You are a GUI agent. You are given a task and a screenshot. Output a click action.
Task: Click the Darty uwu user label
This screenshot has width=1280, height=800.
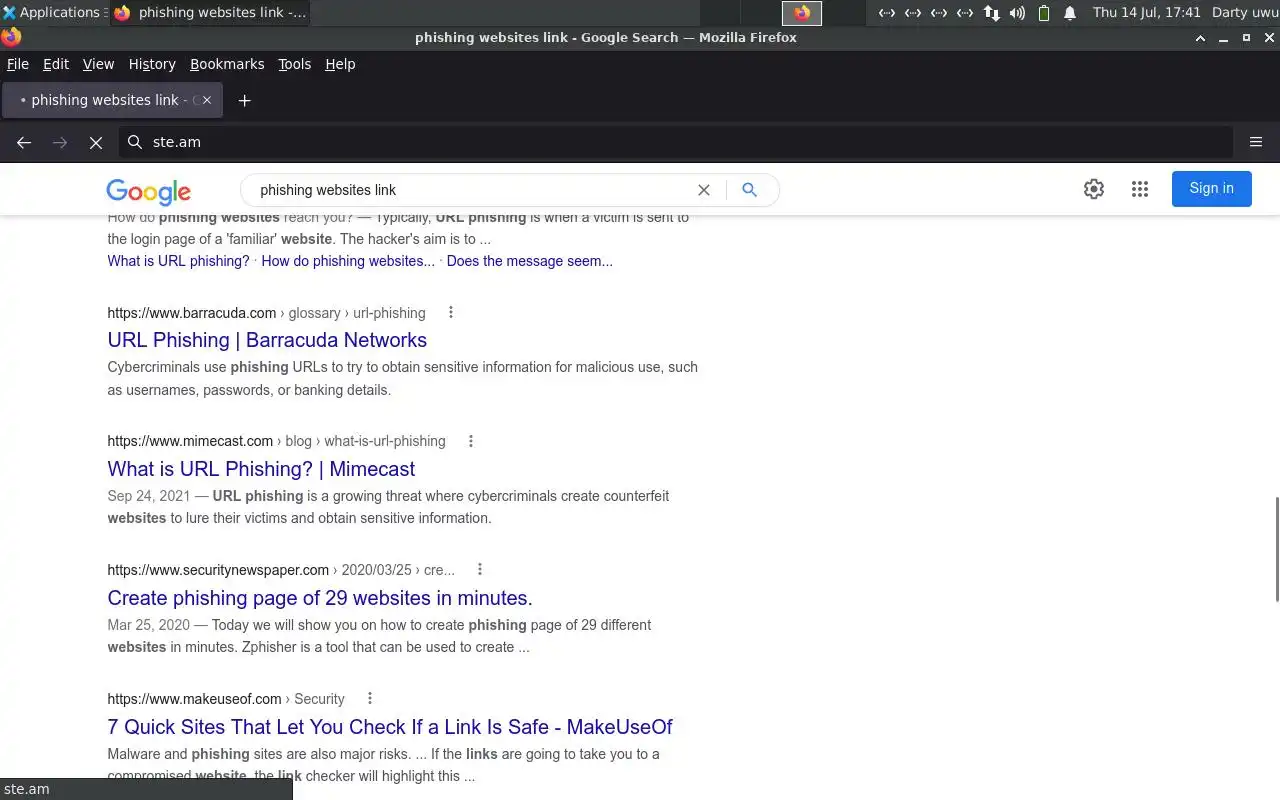[1244, 13]
